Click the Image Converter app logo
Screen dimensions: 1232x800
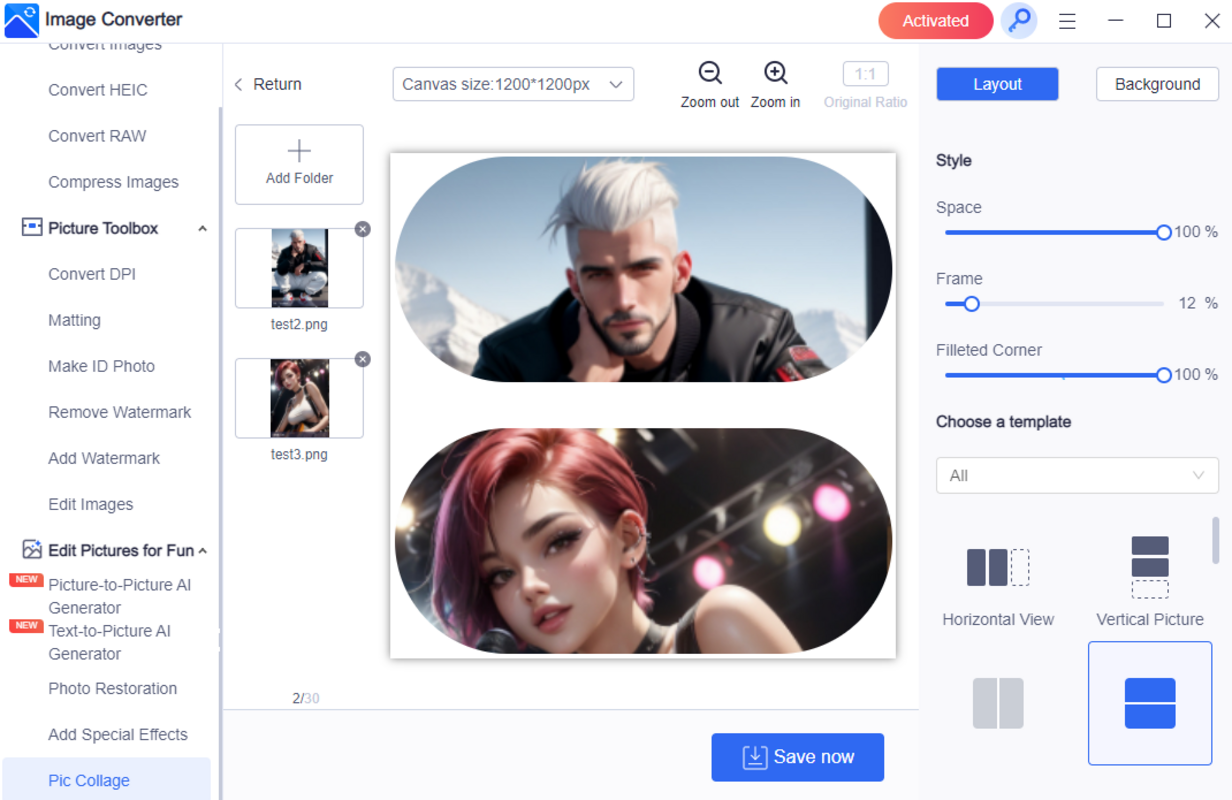pos(21,20)
